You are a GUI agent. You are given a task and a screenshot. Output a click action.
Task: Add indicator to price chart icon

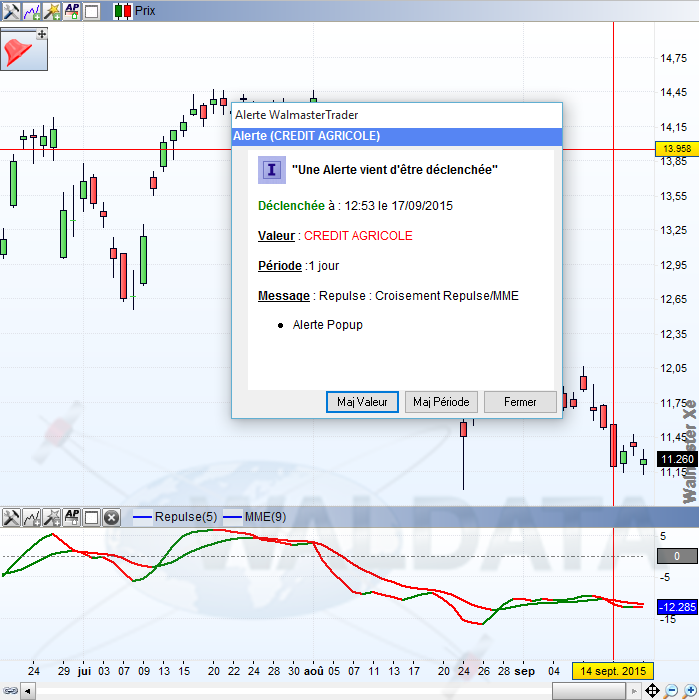tap(31, 11)
